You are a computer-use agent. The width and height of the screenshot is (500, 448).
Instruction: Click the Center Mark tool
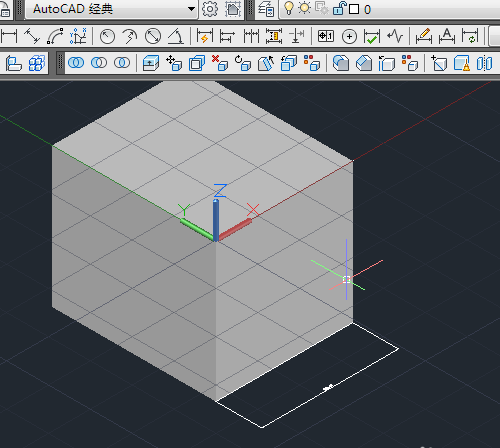point(349,37)
